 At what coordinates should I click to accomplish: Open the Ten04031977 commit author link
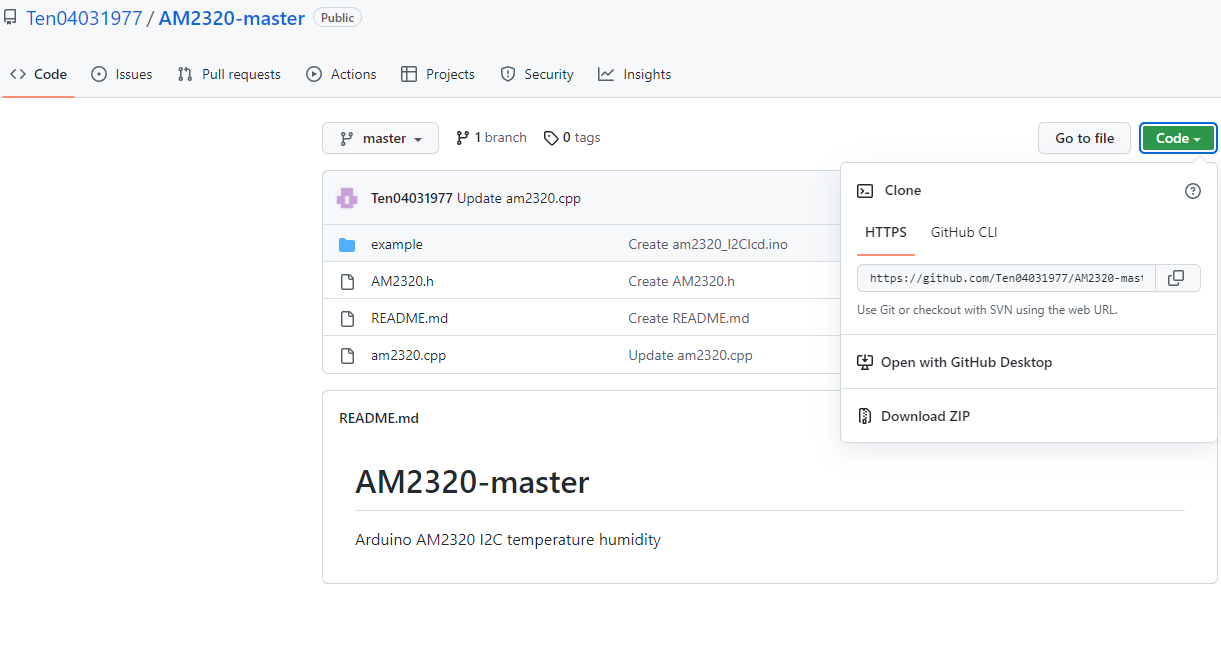point(412,198)
